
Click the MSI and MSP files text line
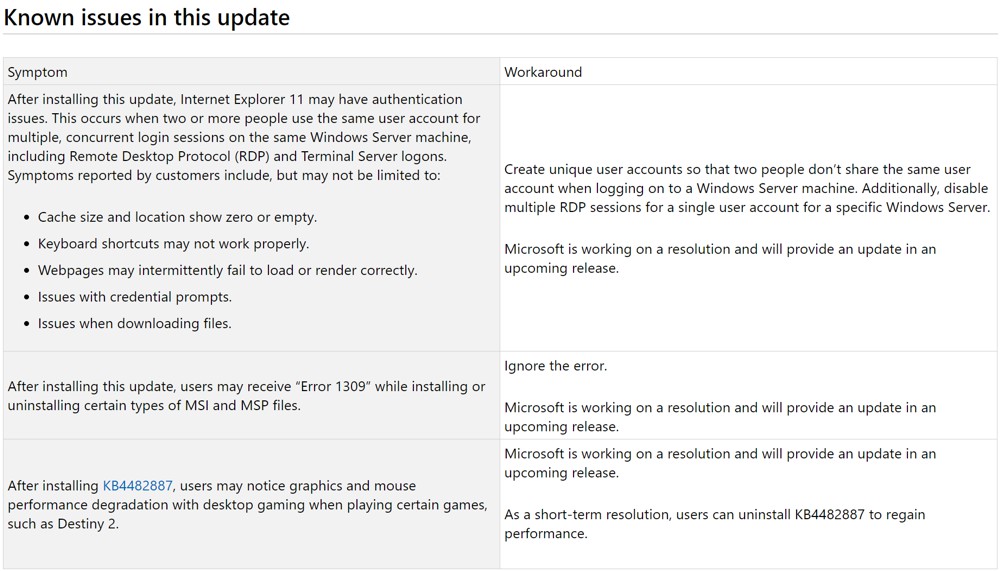(x=154, y=406)
